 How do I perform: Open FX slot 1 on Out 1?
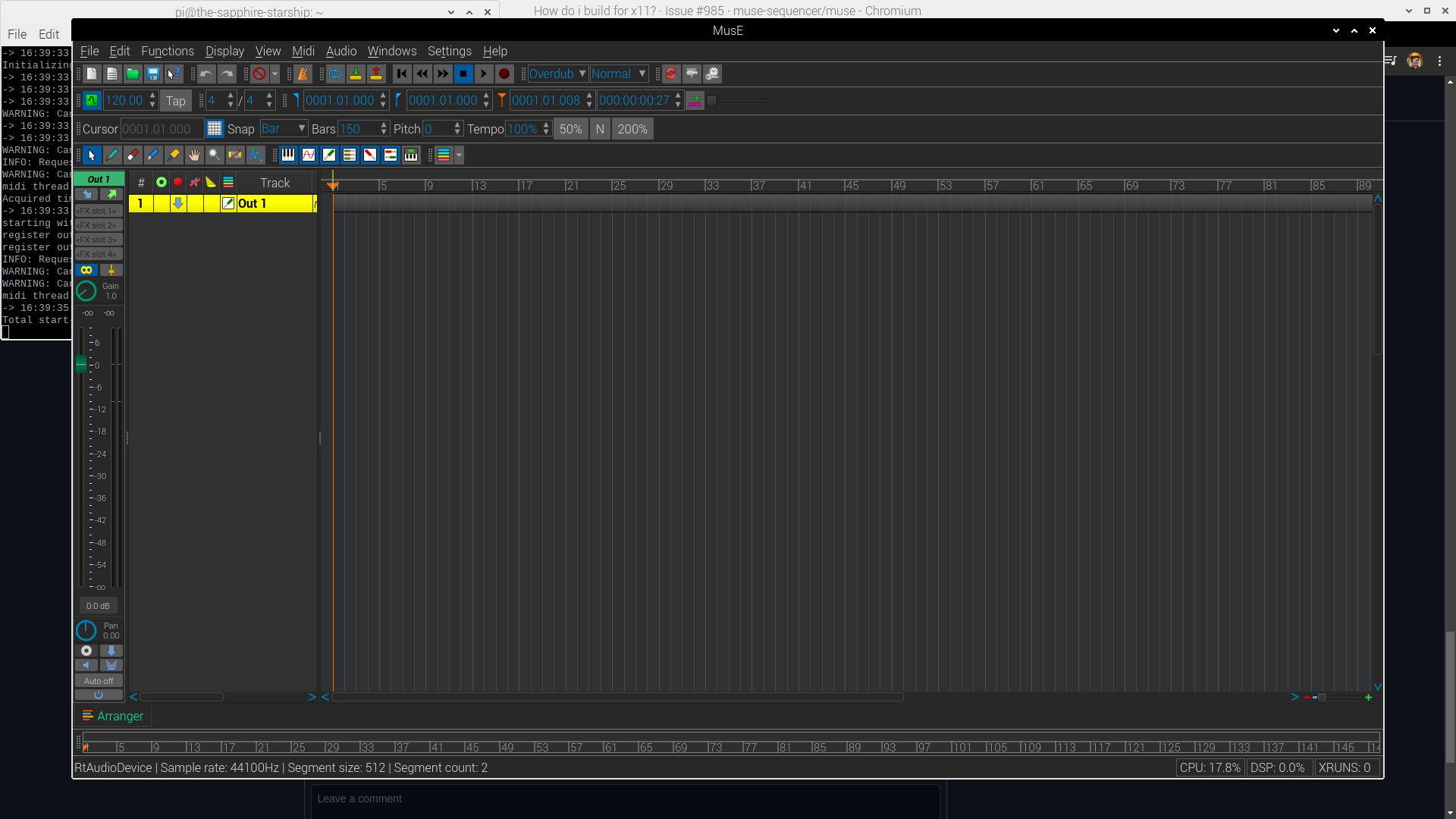pos(99,210)
